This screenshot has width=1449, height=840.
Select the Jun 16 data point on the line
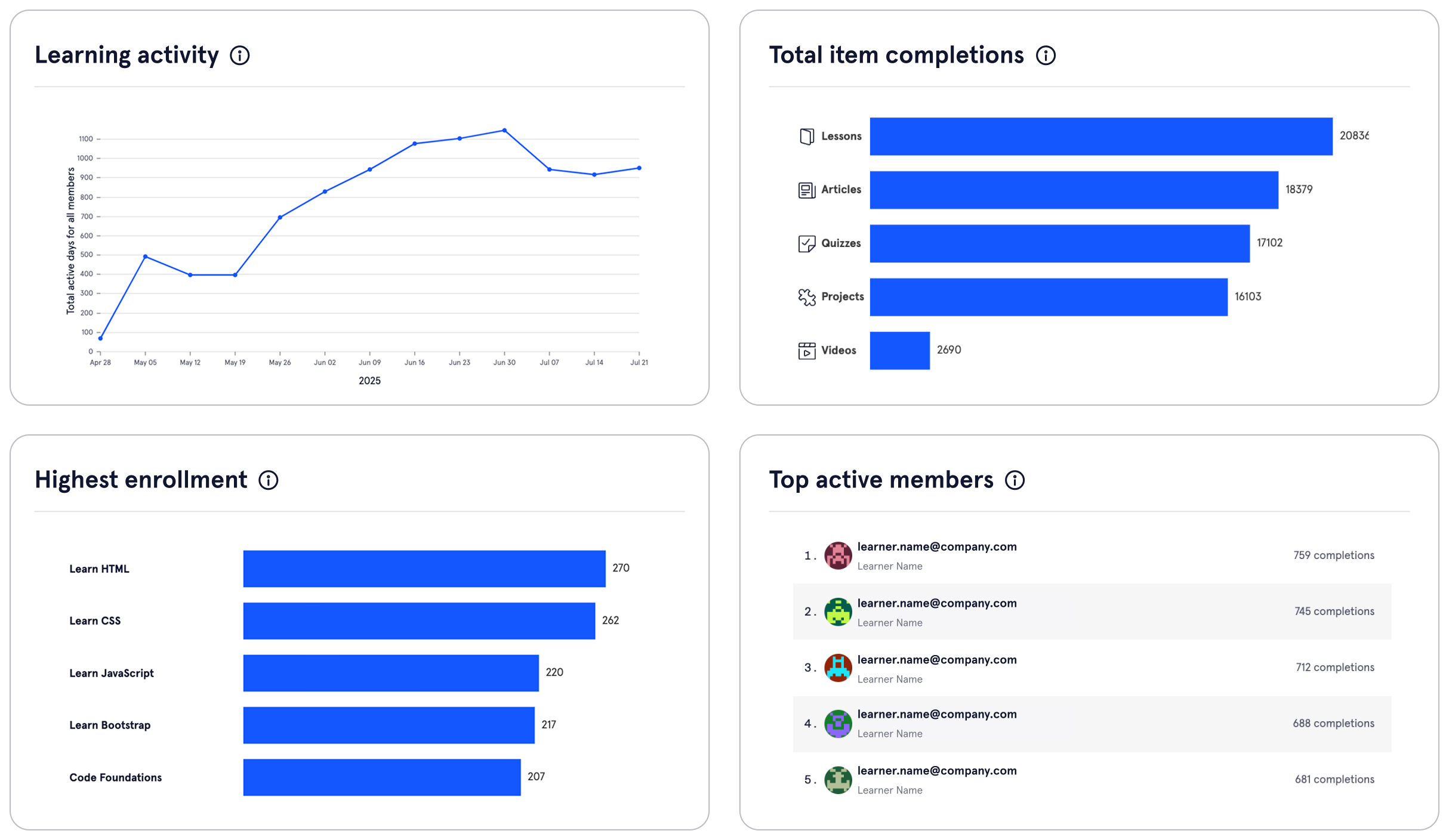(x=415, y=144)
